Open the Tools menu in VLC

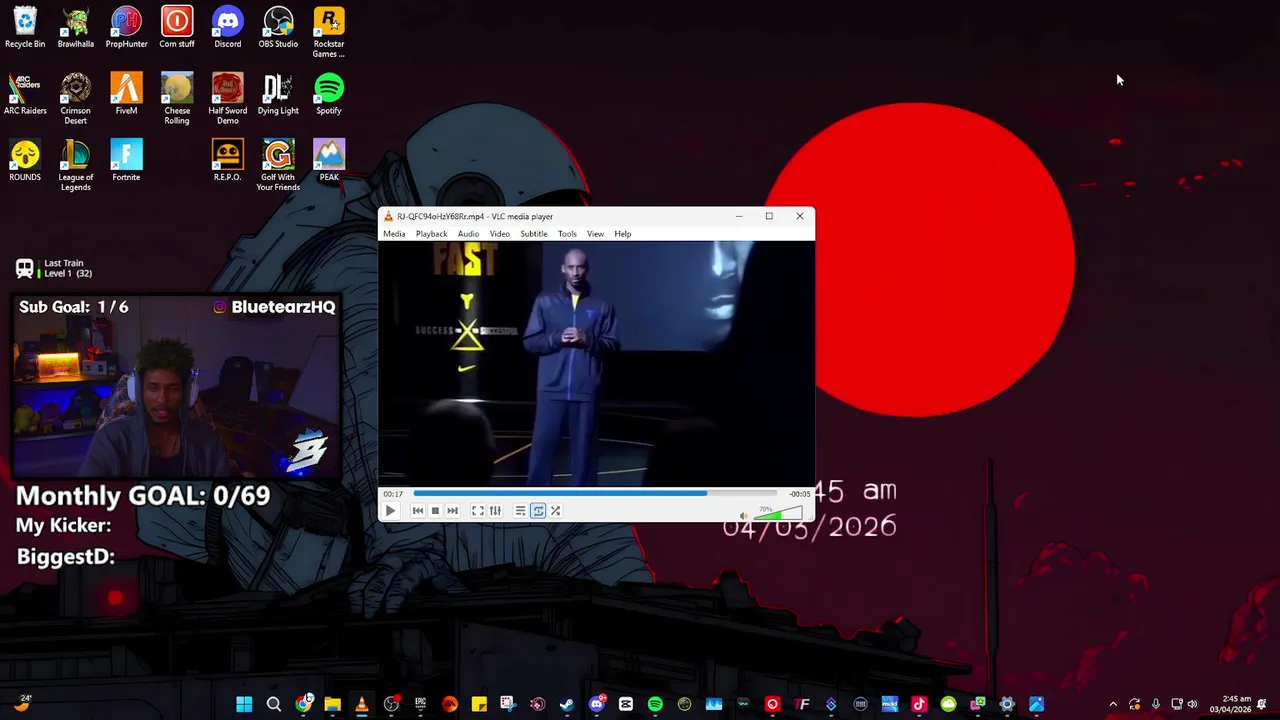click(567, 234)
